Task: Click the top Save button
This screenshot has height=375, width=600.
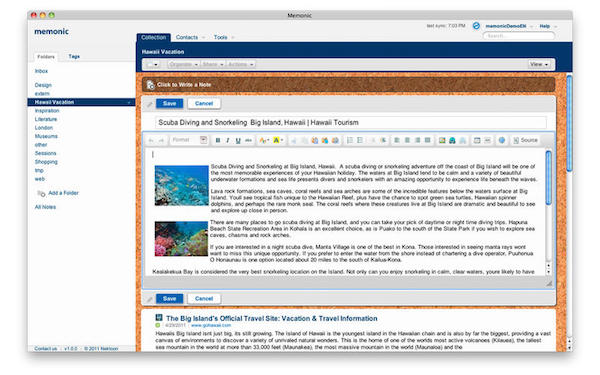Action: 170,103
